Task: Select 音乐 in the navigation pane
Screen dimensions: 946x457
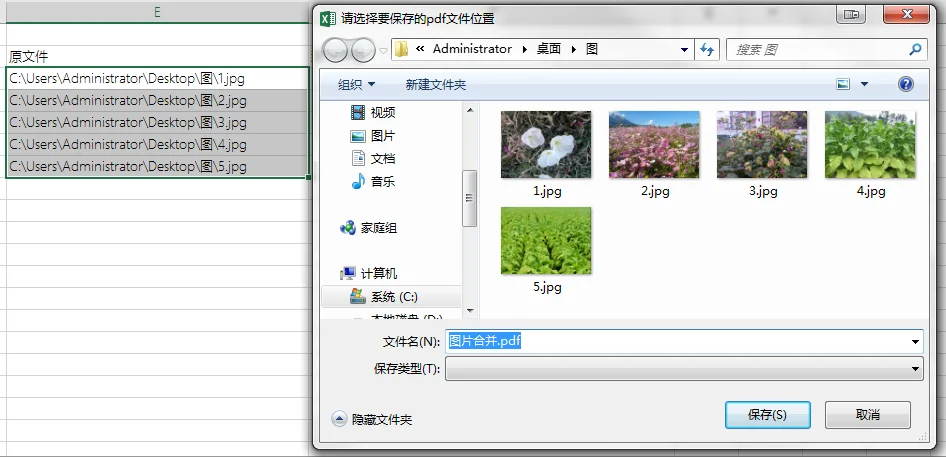Action: pos(373,181)
